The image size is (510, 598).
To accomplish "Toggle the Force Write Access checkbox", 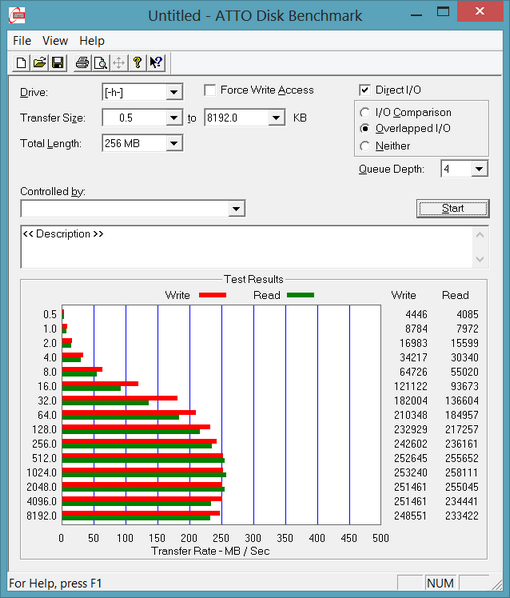I will 210,90.
